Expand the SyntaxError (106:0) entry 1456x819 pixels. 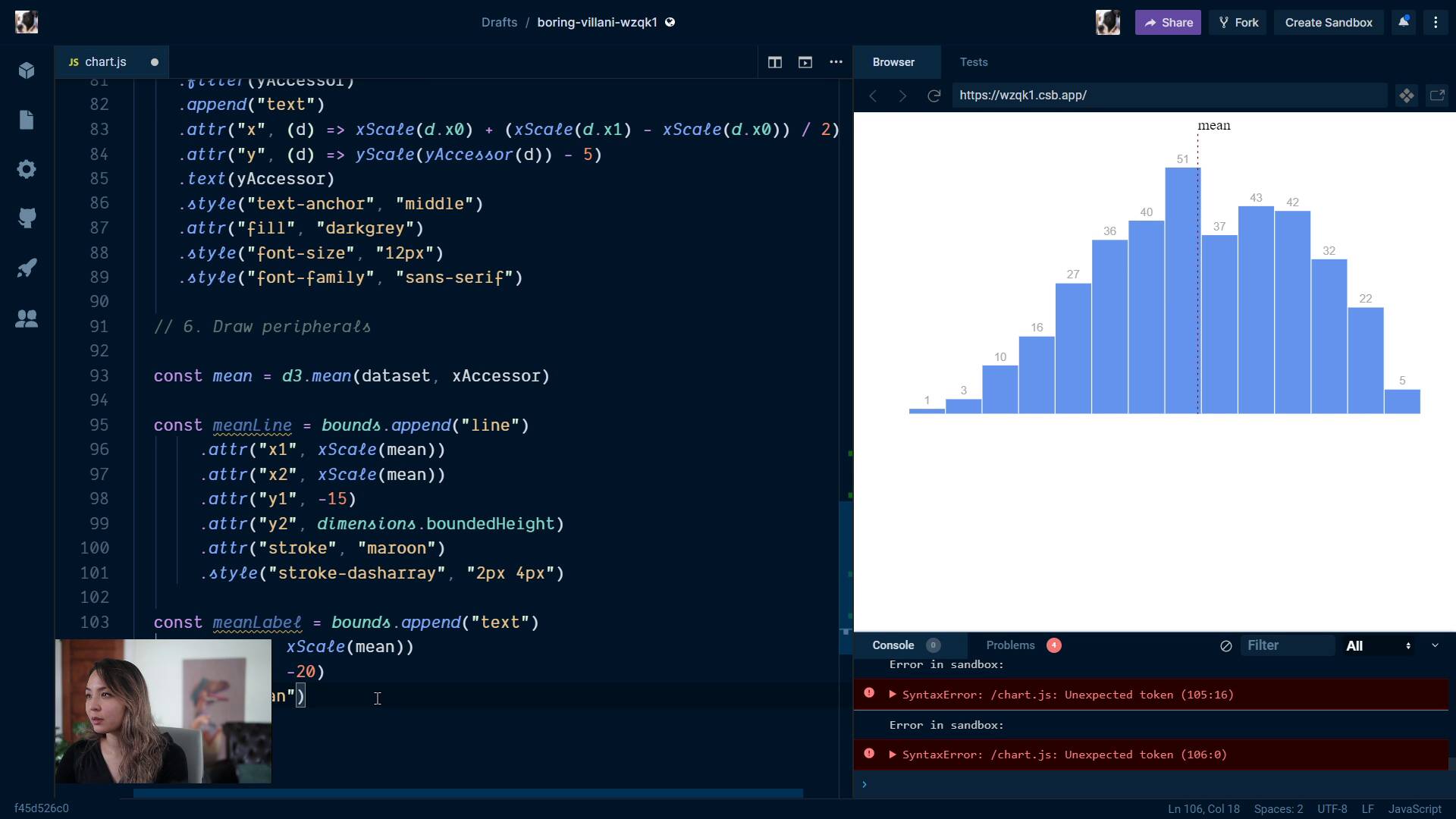click(893, 755)
